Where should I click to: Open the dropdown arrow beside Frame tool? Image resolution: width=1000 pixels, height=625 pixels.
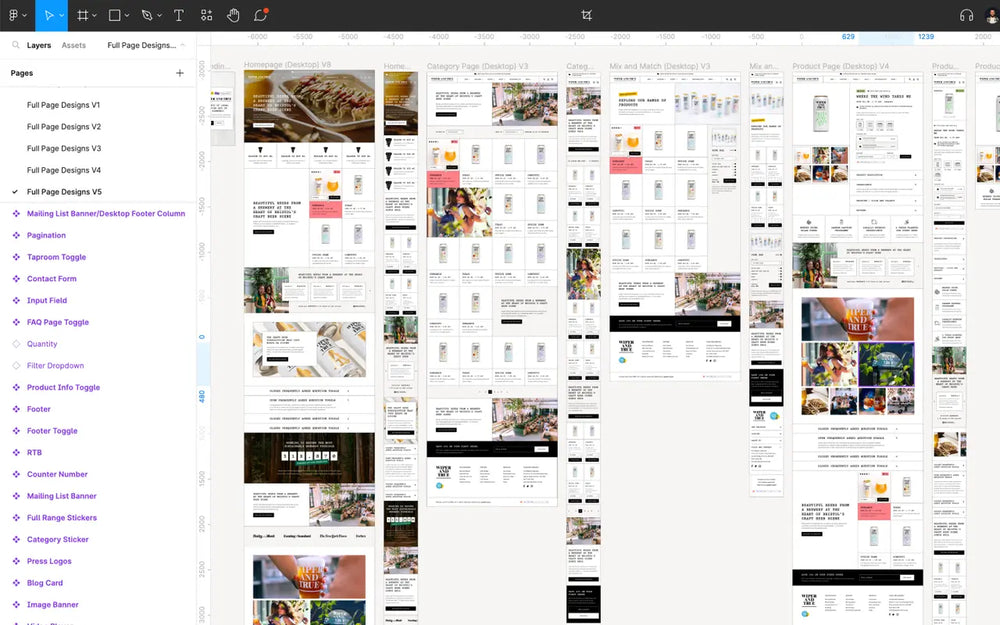(95, 17)
